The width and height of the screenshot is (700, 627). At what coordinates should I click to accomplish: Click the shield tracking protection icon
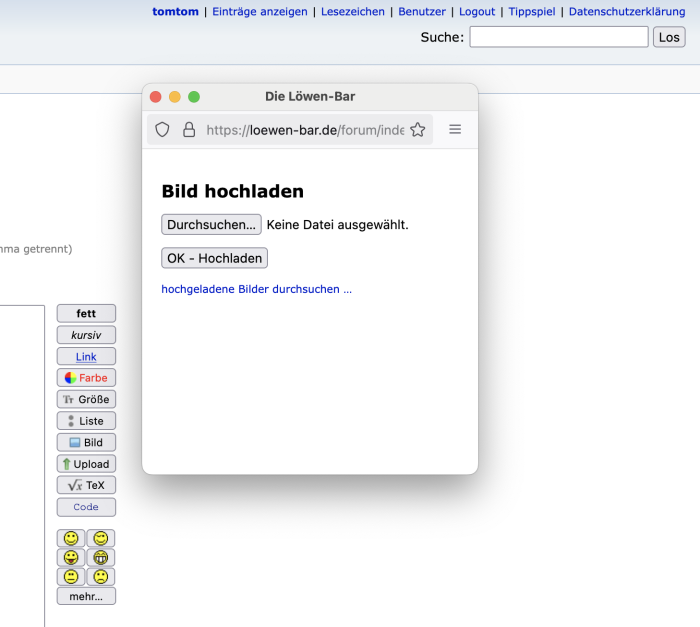(162, 130)
